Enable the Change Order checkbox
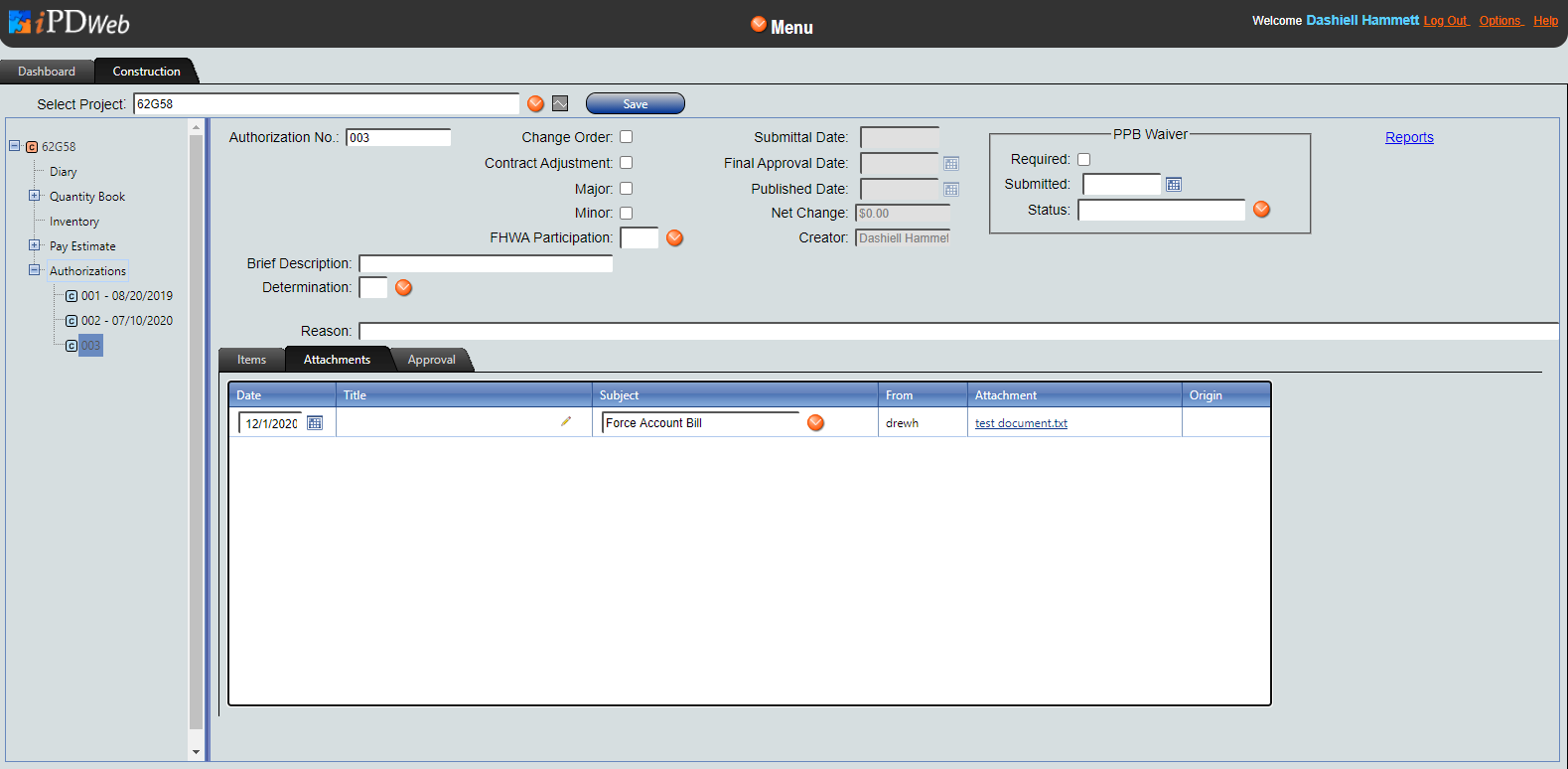This screenshot has width=1568, height=769. coord(627,137)
